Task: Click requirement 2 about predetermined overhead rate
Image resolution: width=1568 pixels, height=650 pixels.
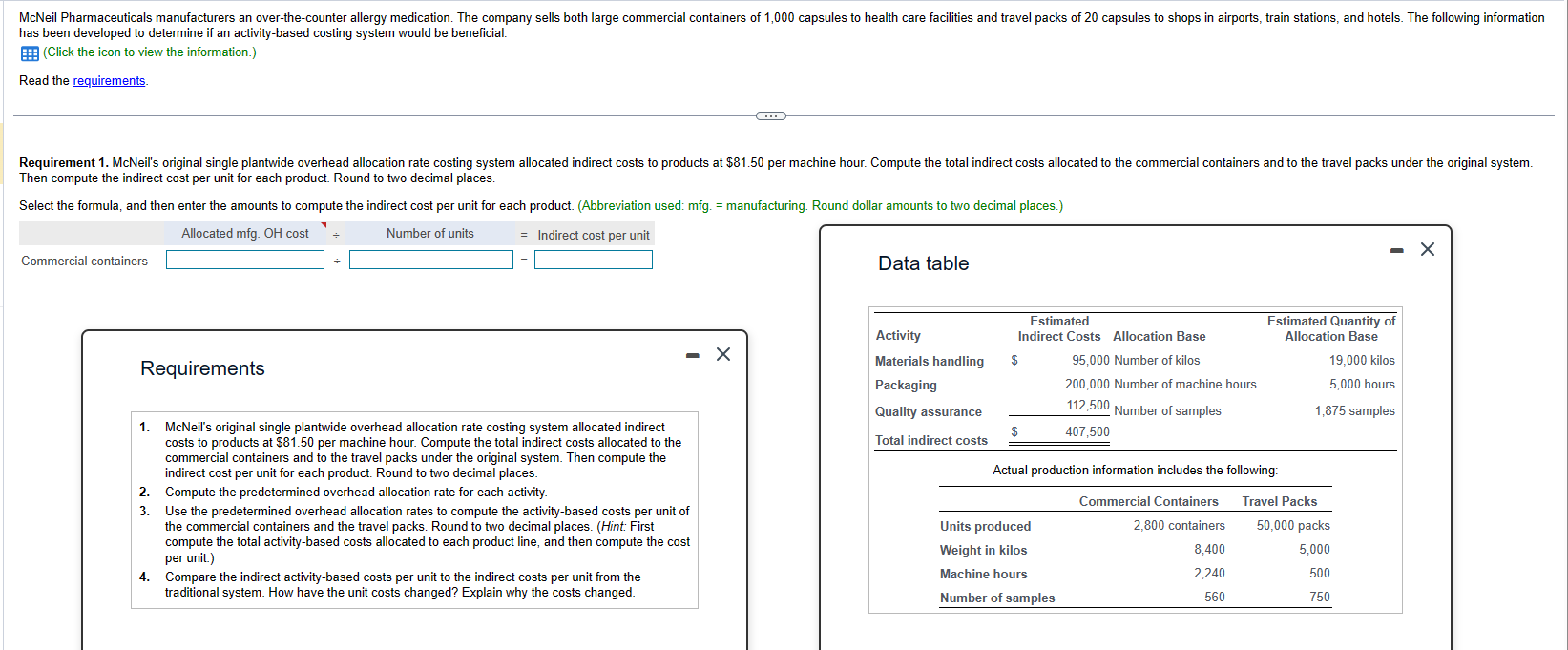Action: [x=356, y=493]
